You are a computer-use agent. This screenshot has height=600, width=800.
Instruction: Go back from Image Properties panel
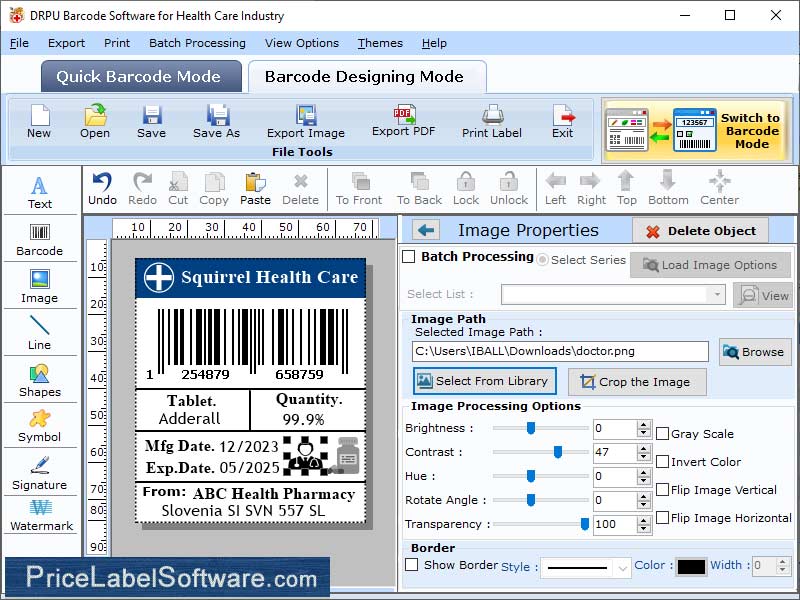point(426,230)
